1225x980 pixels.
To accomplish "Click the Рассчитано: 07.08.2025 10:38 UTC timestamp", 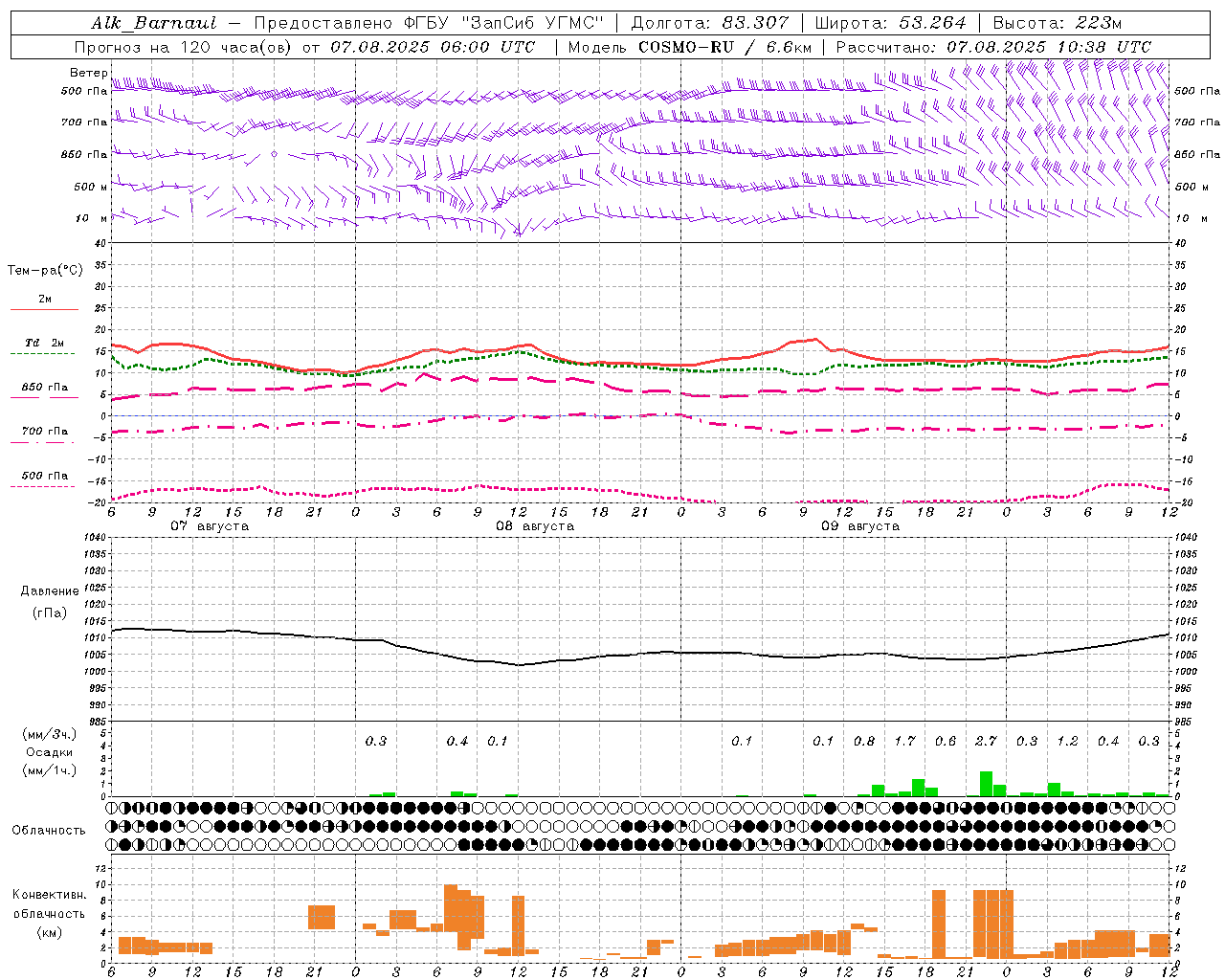I will point(993,47).
